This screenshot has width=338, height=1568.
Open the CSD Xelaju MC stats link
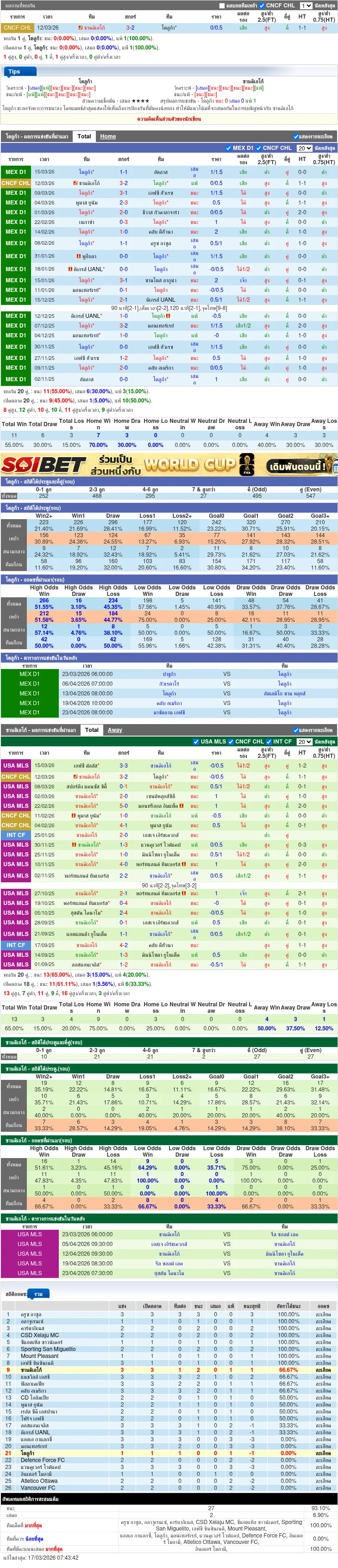[x=39, y=1335]
